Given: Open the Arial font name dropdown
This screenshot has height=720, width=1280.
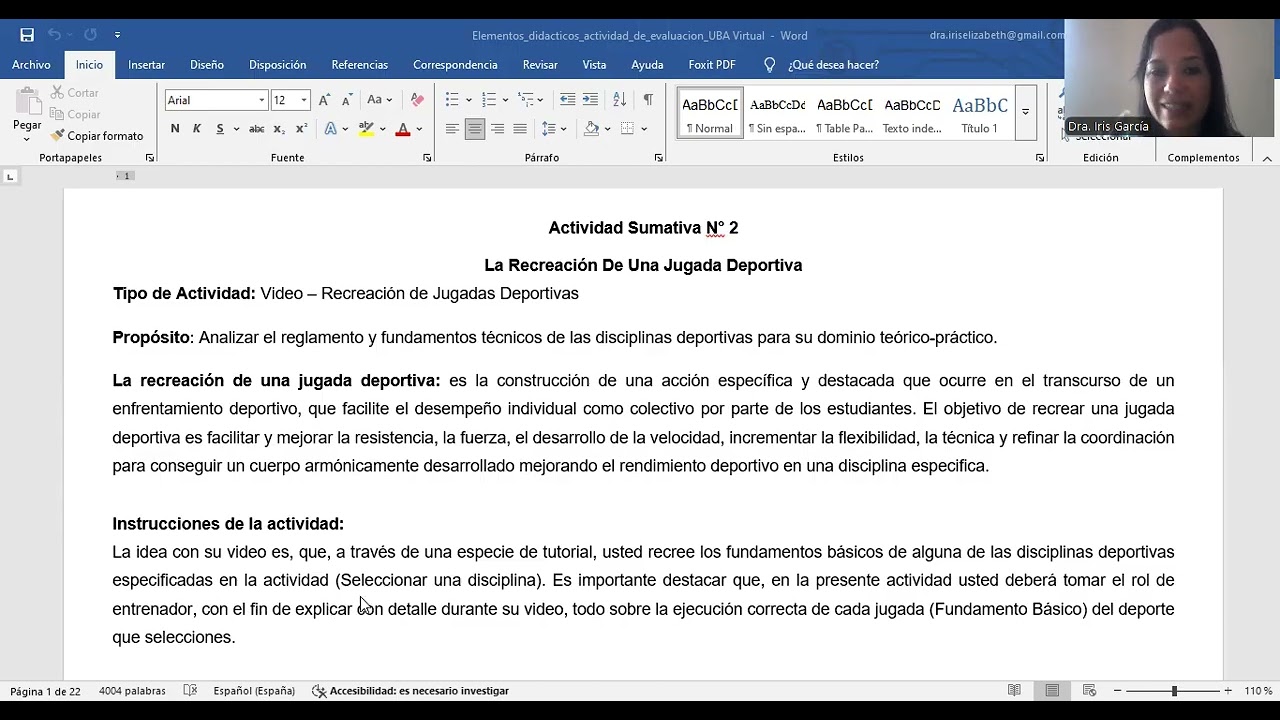Looking at the screenshot, I should click(262, 100).
